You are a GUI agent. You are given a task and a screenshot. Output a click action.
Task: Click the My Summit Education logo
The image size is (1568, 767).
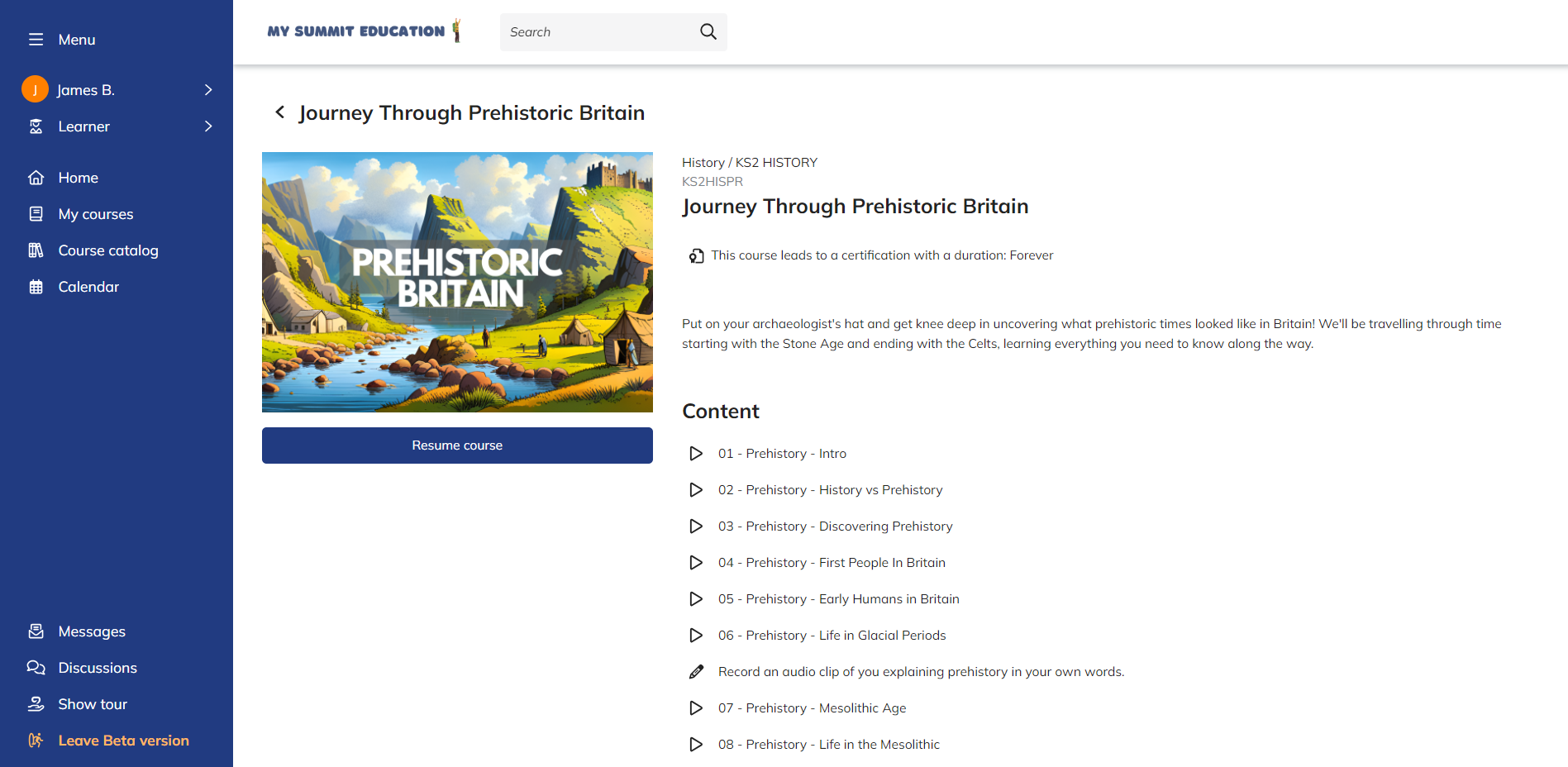coord(365,31)
